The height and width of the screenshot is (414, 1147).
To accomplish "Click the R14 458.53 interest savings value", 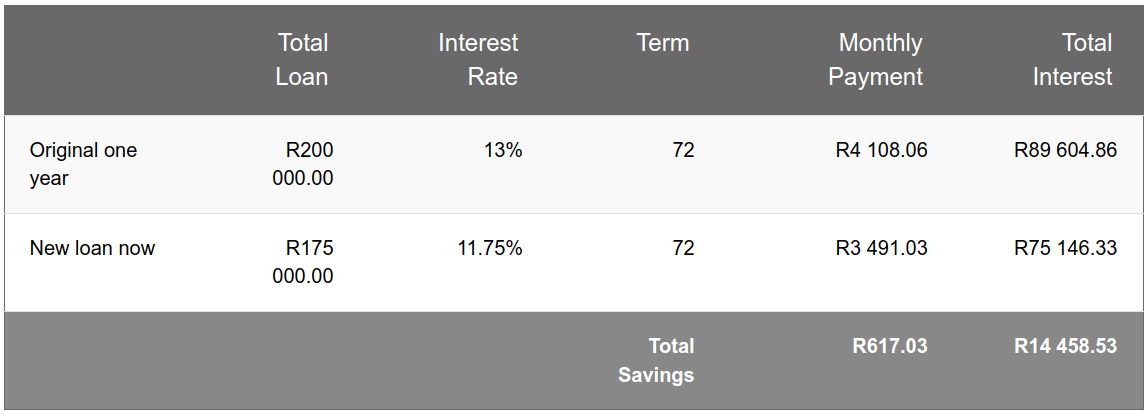I will click(1066, 345).
